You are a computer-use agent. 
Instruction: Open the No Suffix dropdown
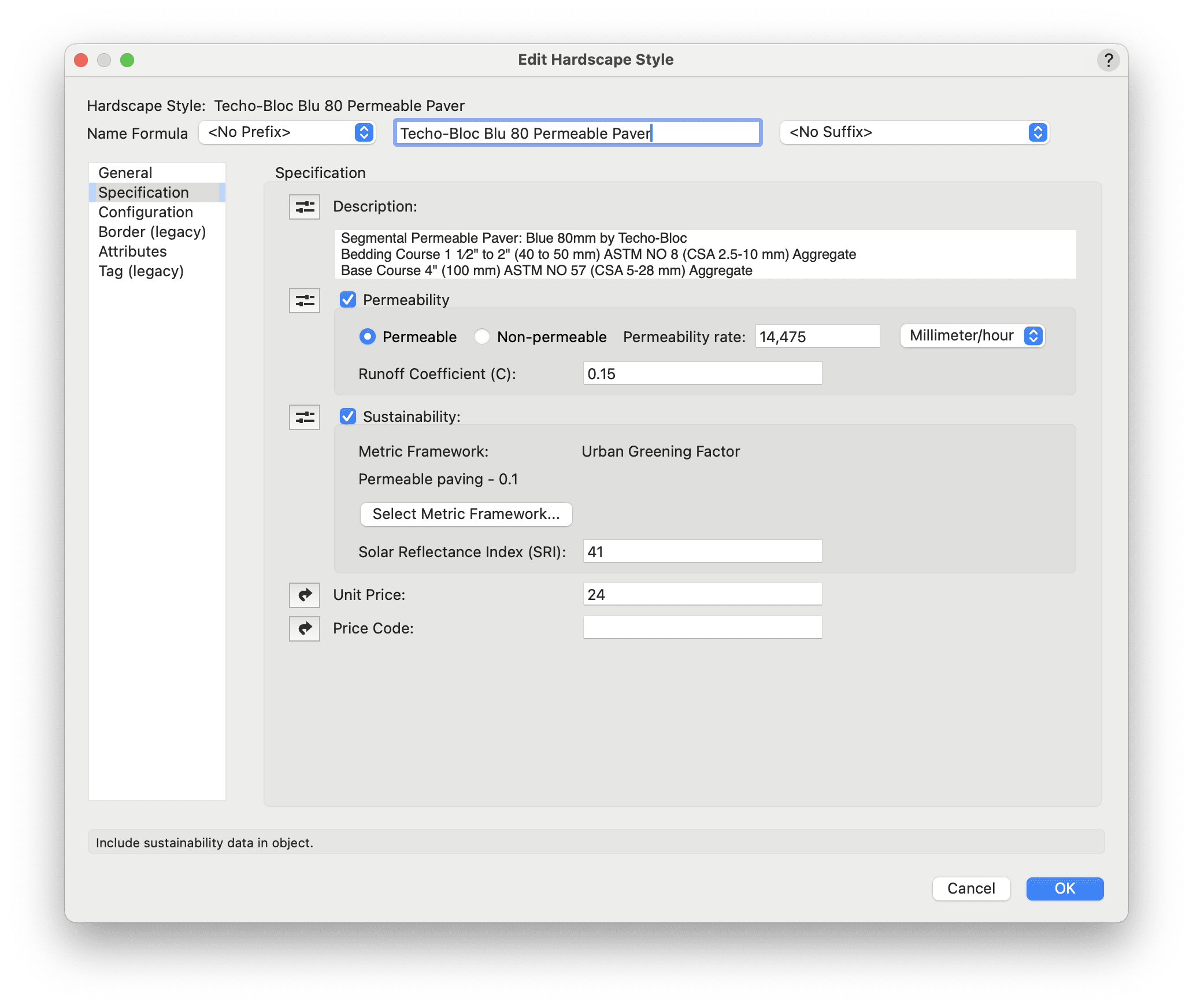914,132
